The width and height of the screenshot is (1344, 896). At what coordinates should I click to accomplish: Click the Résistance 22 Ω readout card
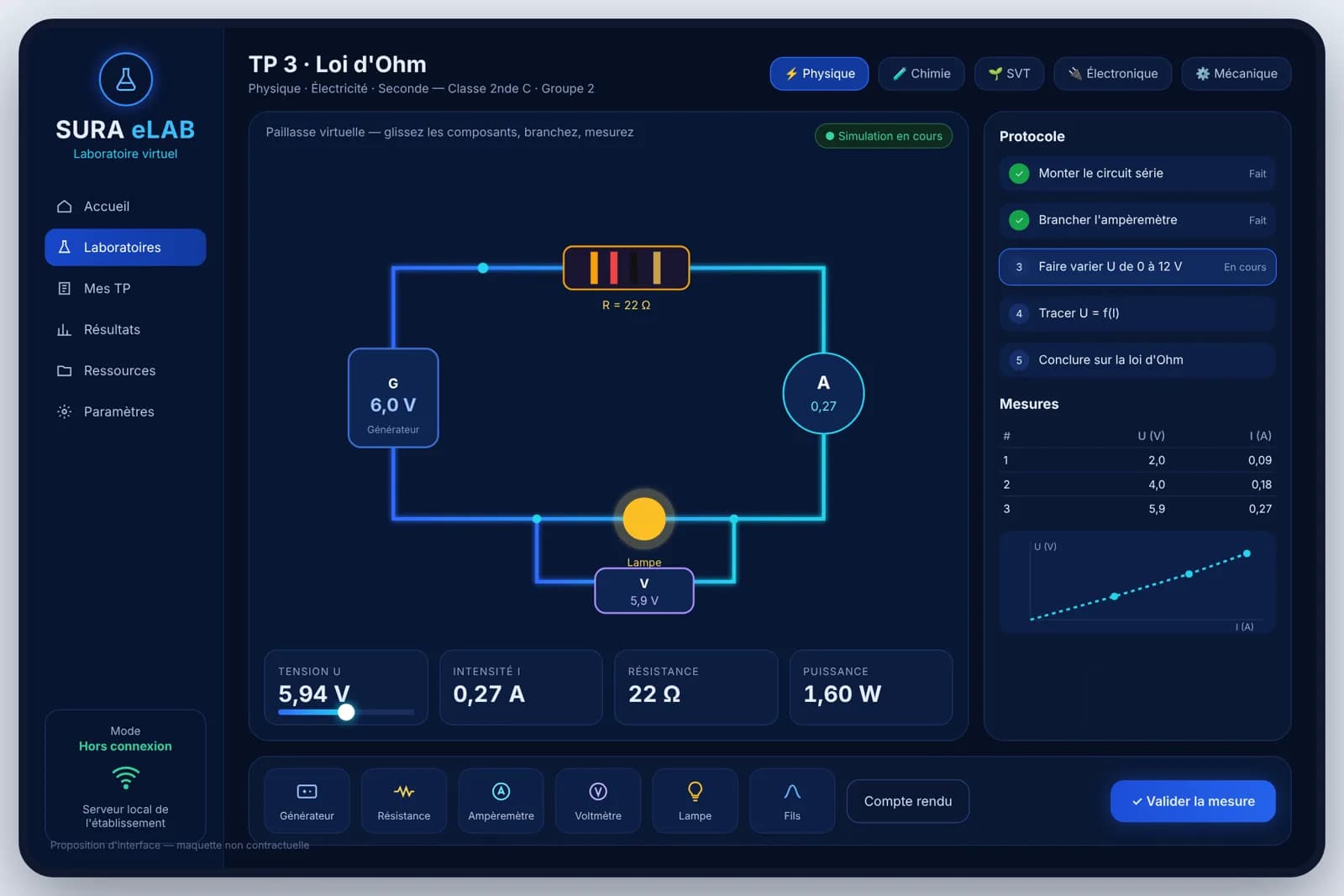coord(696,687)
